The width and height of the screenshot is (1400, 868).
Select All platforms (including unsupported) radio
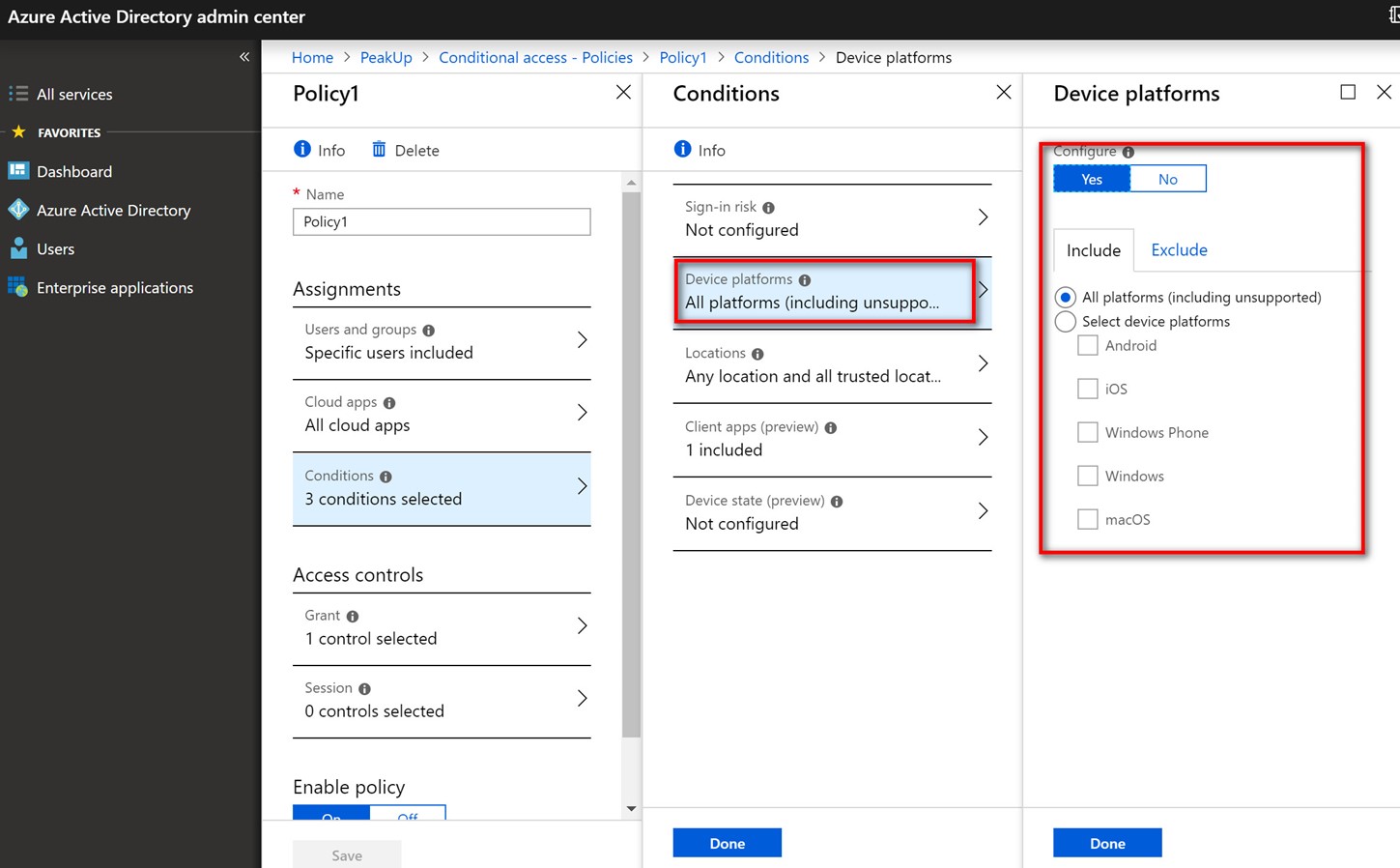click(x=1066, y=297)
